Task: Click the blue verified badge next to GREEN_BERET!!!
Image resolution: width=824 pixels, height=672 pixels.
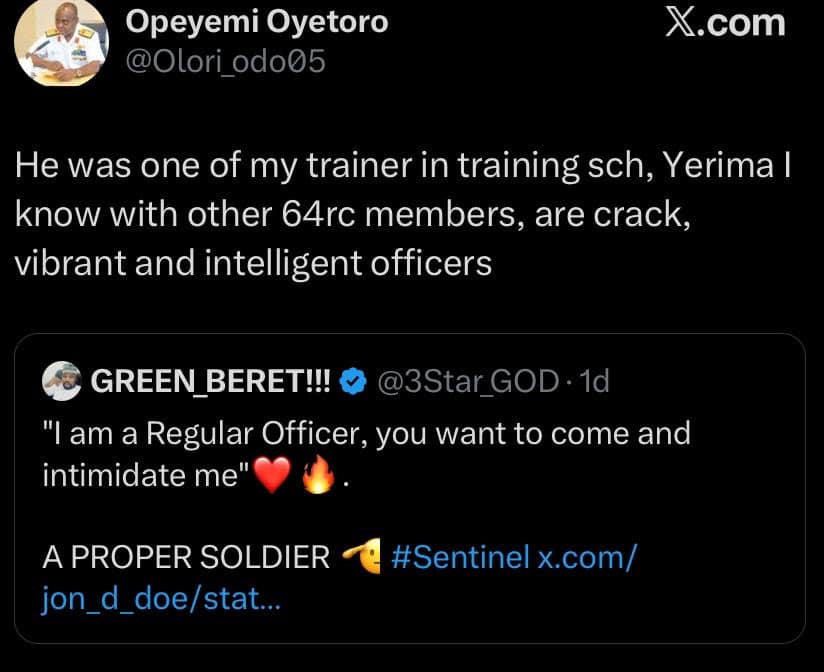Action: (351, 378)
